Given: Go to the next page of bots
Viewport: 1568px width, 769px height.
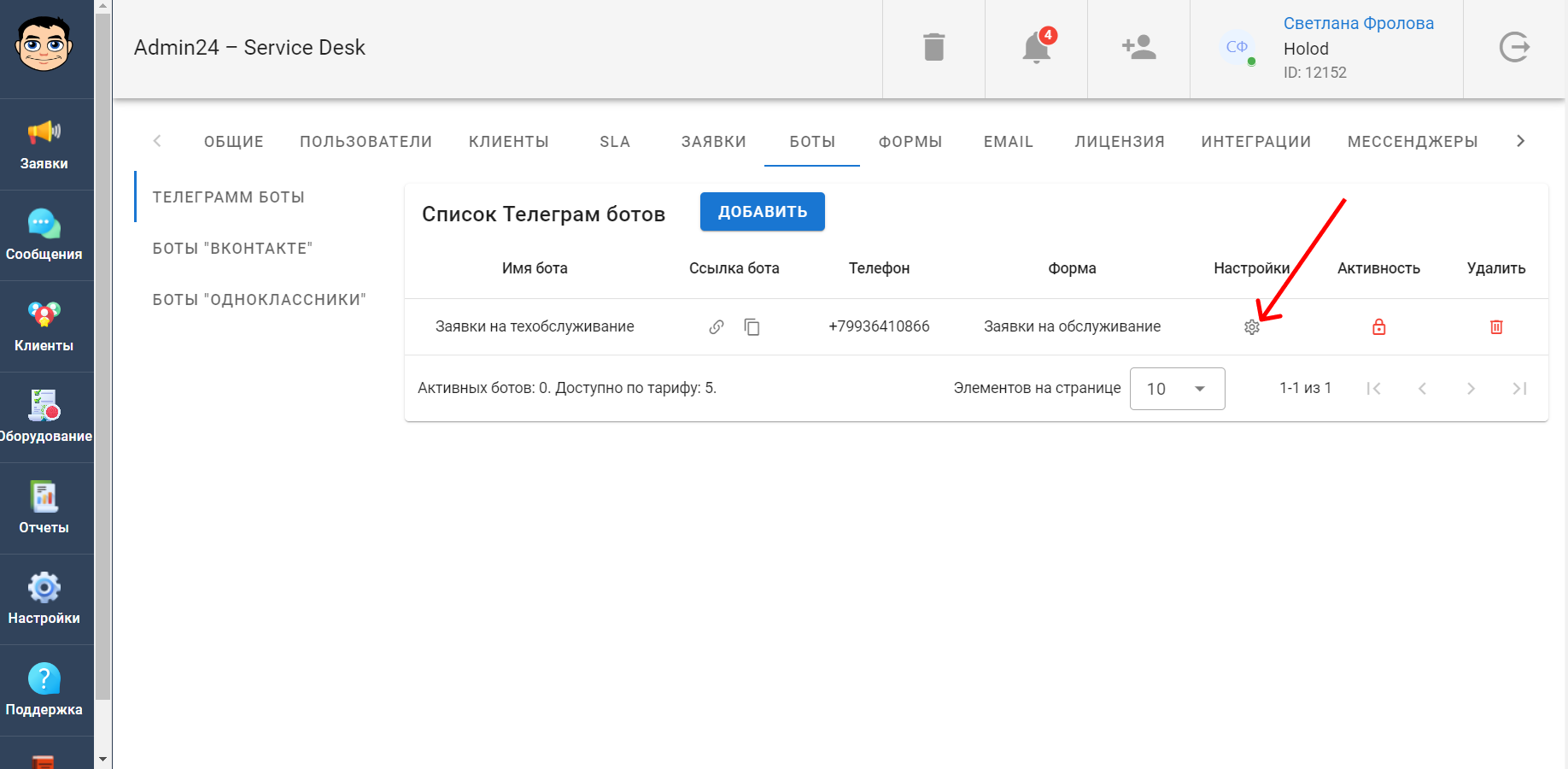Looking at the screenshot, I should [x=1471, y=389].
